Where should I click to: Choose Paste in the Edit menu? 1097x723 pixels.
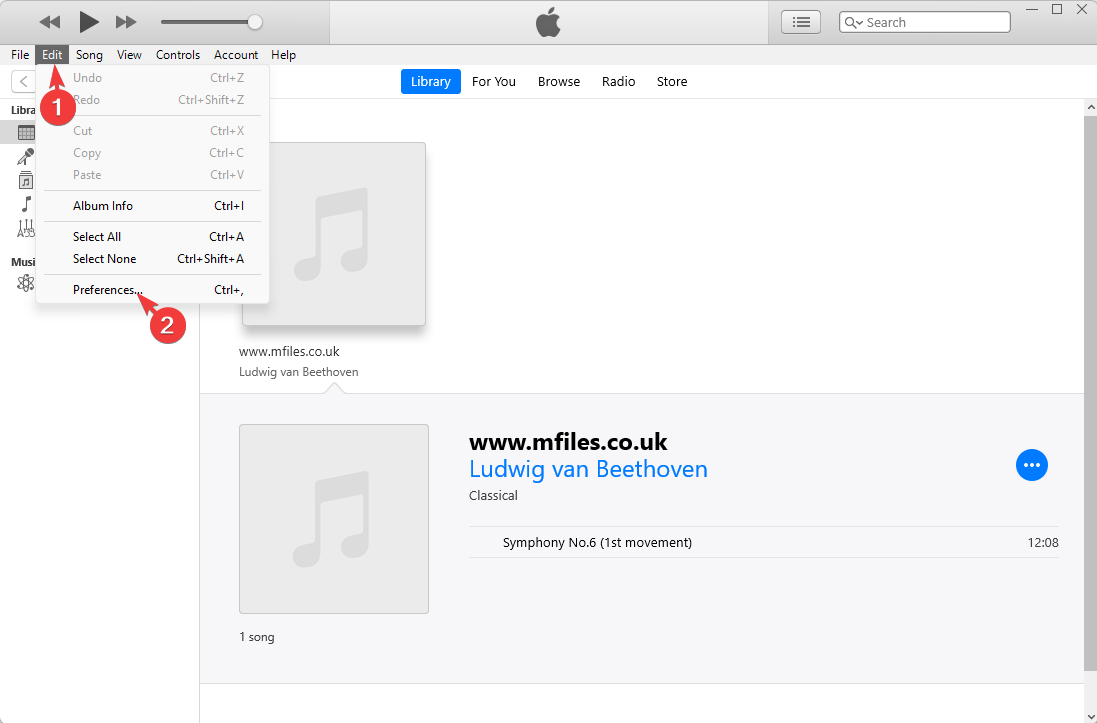coord(153,175)
